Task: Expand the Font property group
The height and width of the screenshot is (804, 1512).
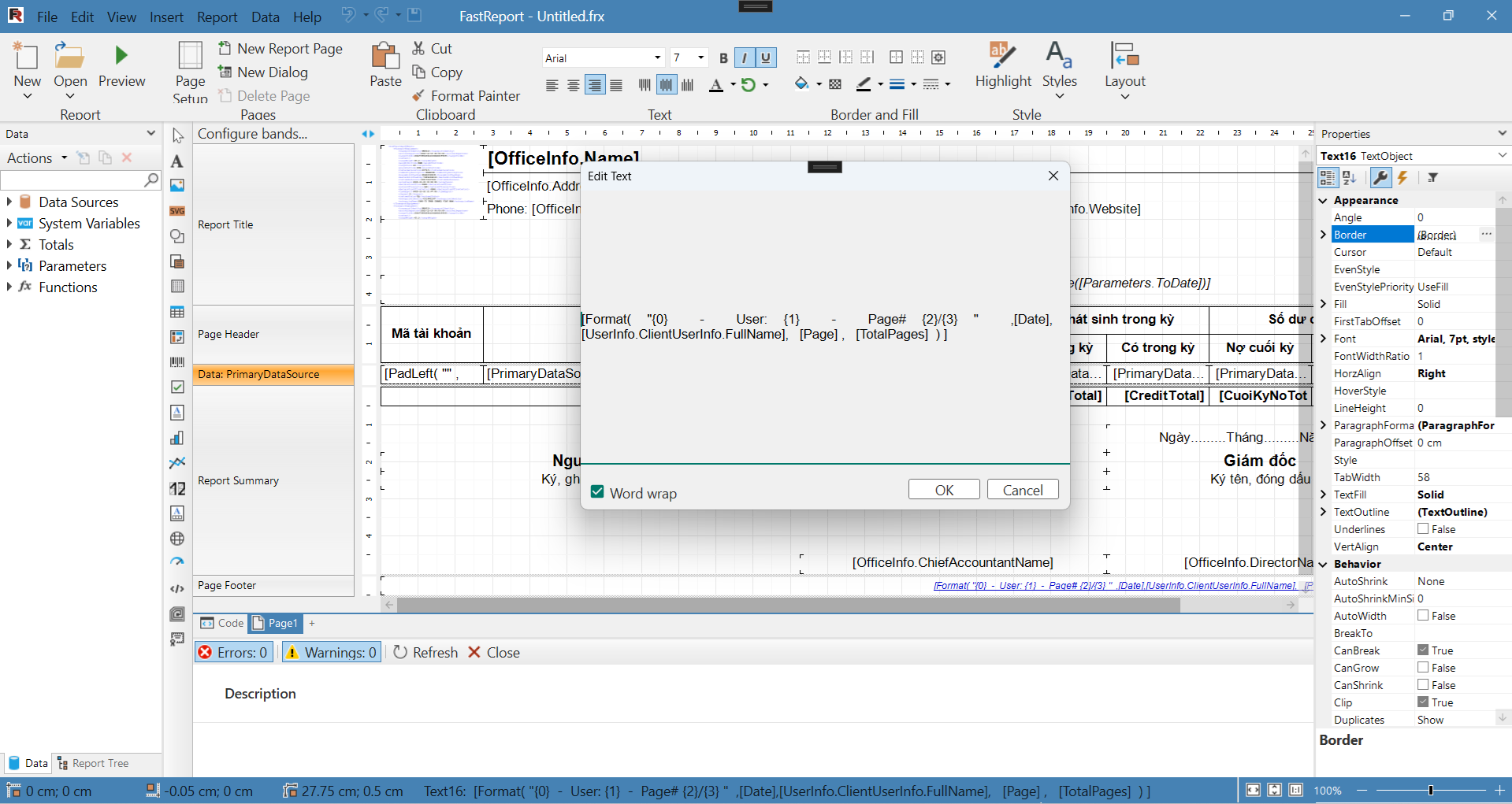Action: (1324, 339)
